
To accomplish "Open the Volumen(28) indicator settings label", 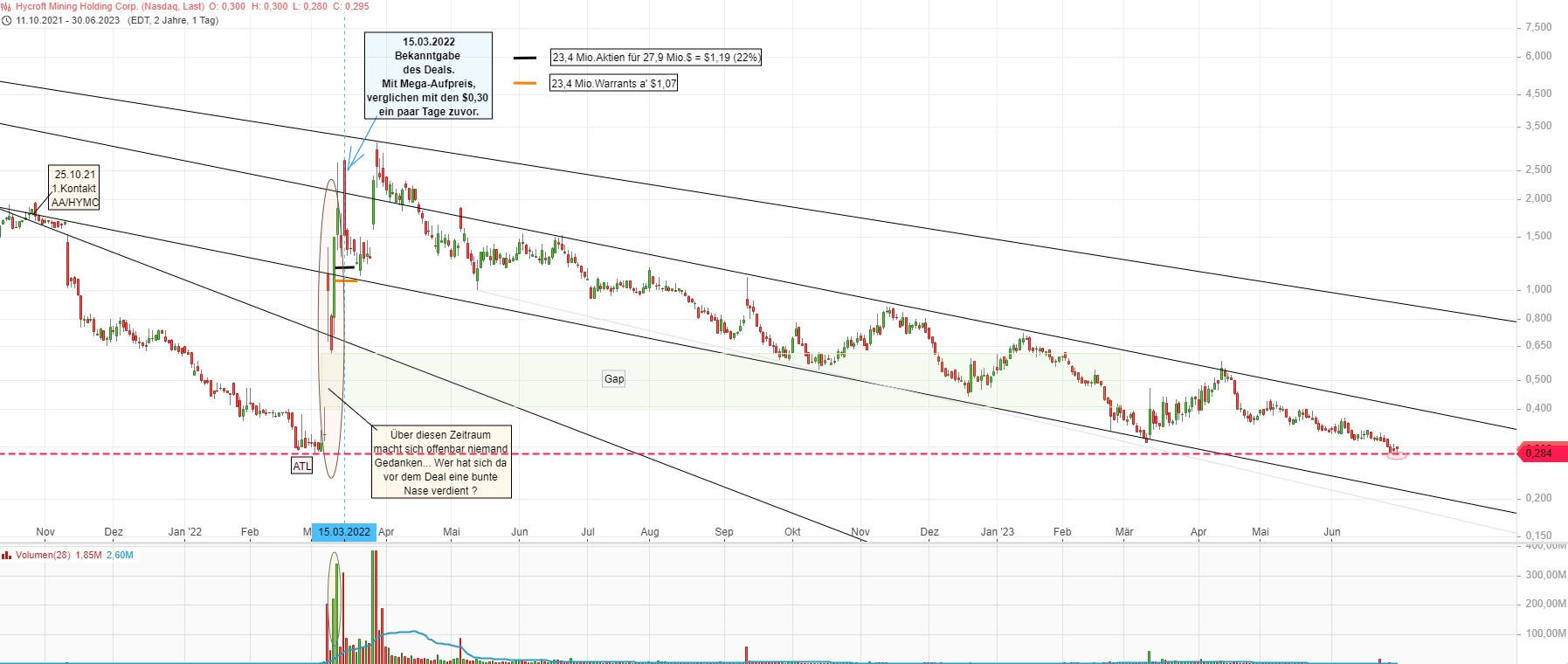I will [43, 555].
